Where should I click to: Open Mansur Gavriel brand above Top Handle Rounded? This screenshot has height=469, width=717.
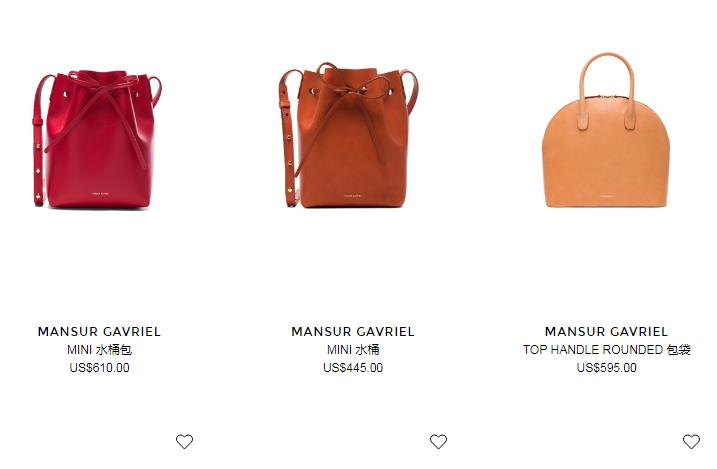[606, 331]
